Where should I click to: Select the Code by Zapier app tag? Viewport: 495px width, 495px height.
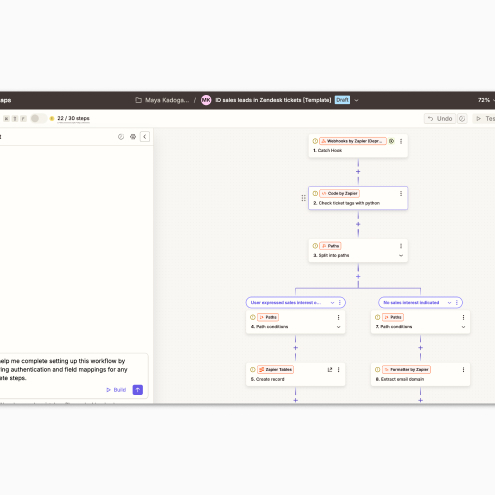340,193
